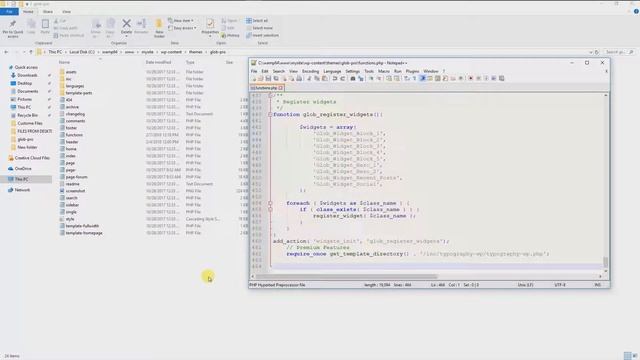Click the Open file icon in Notepad++ toolbar

260,78
